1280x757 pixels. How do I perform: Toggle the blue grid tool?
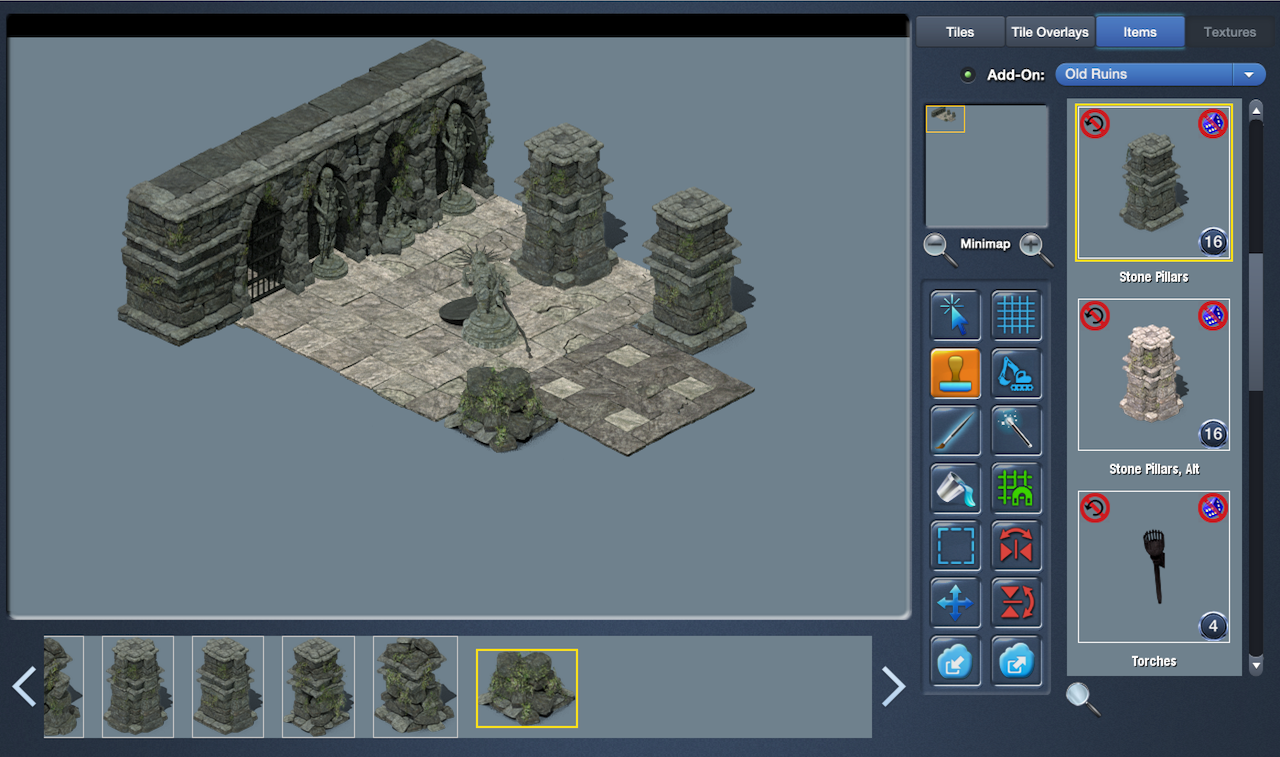pos(1016,316)
